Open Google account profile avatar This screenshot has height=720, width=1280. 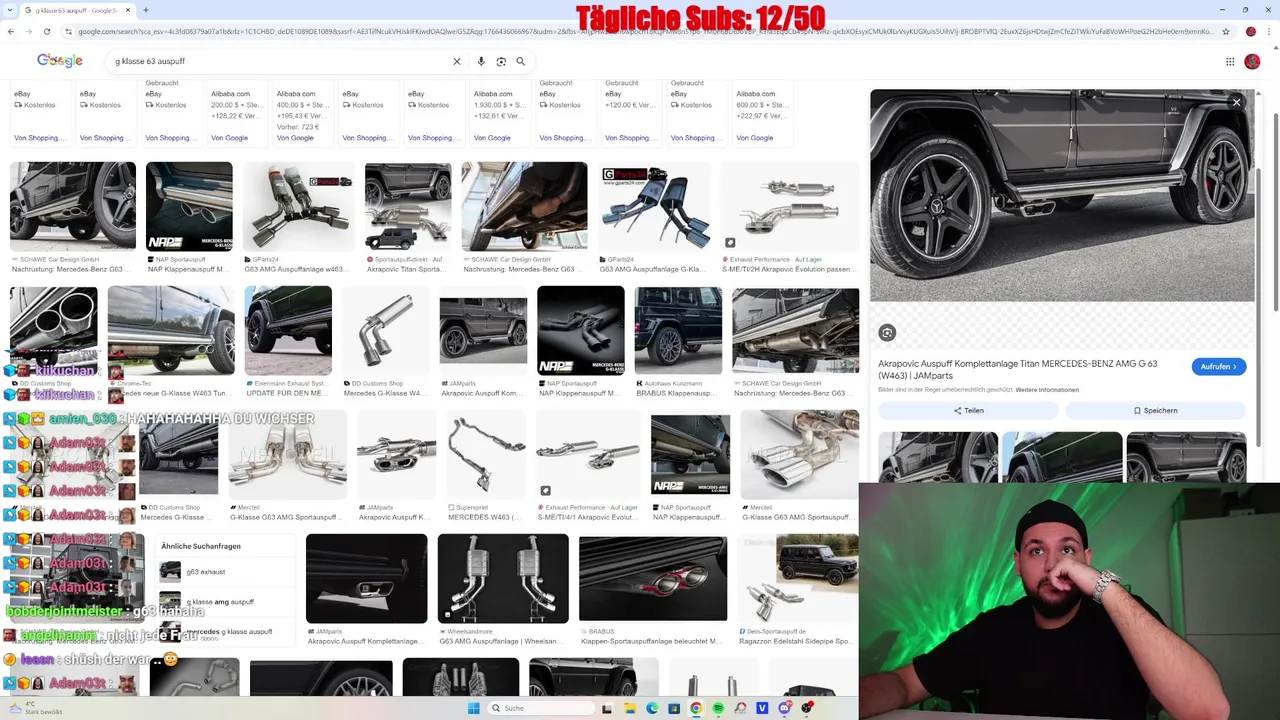tap(1252, 61)
